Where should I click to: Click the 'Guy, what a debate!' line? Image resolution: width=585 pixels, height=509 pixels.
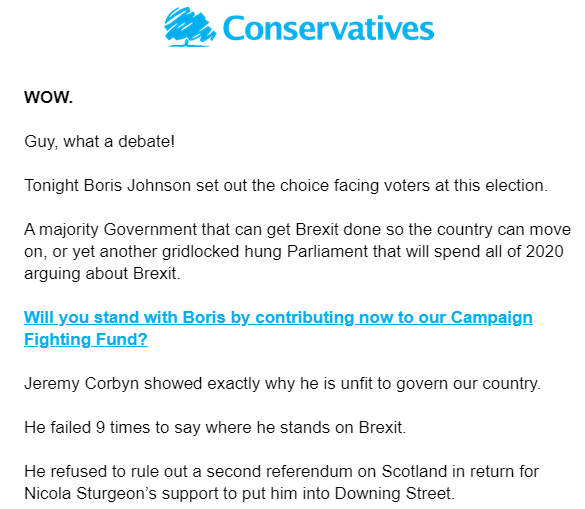point(99,142)
